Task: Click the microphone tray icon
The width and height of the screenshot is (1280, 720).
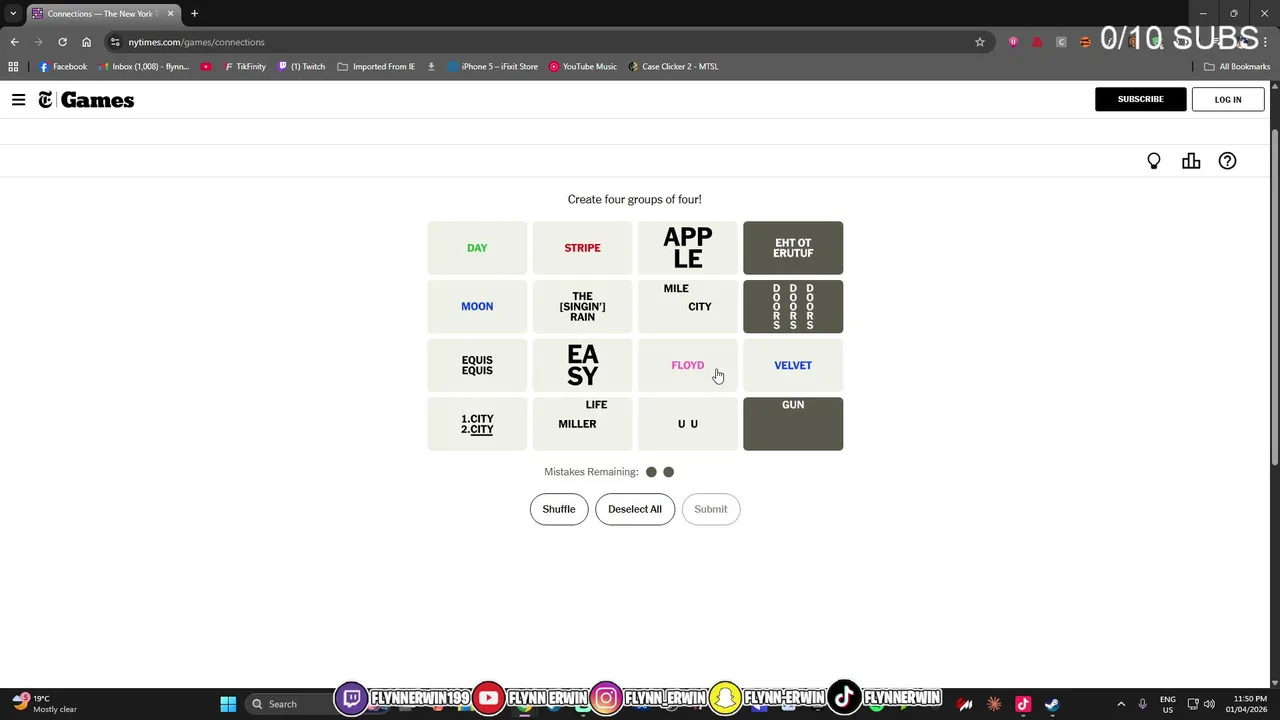Action: pyautogui.click(x=1142, y=704)
